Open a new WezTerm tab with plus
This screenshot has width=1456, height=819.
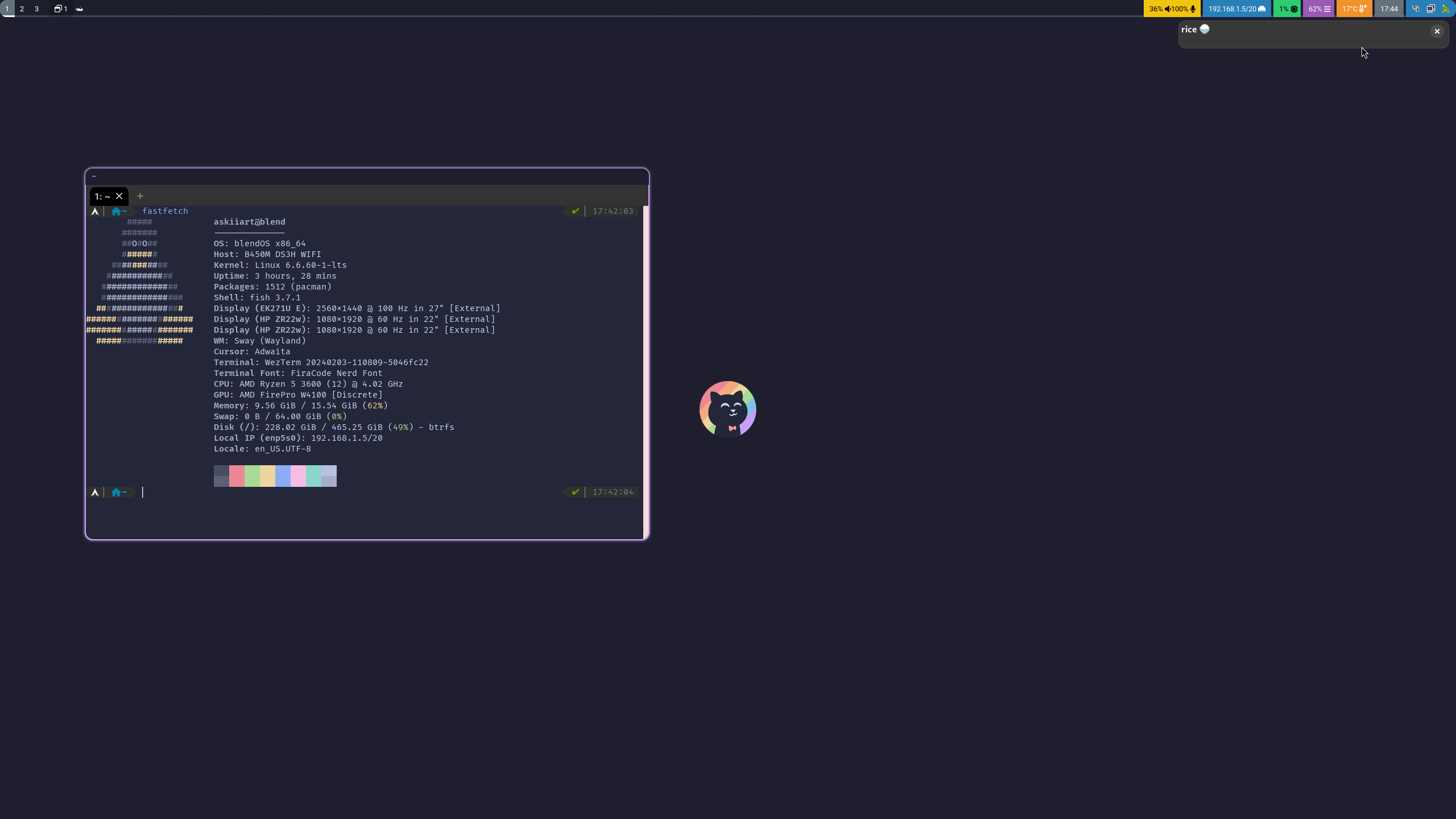pyautogui.click(x=140, y=196)
